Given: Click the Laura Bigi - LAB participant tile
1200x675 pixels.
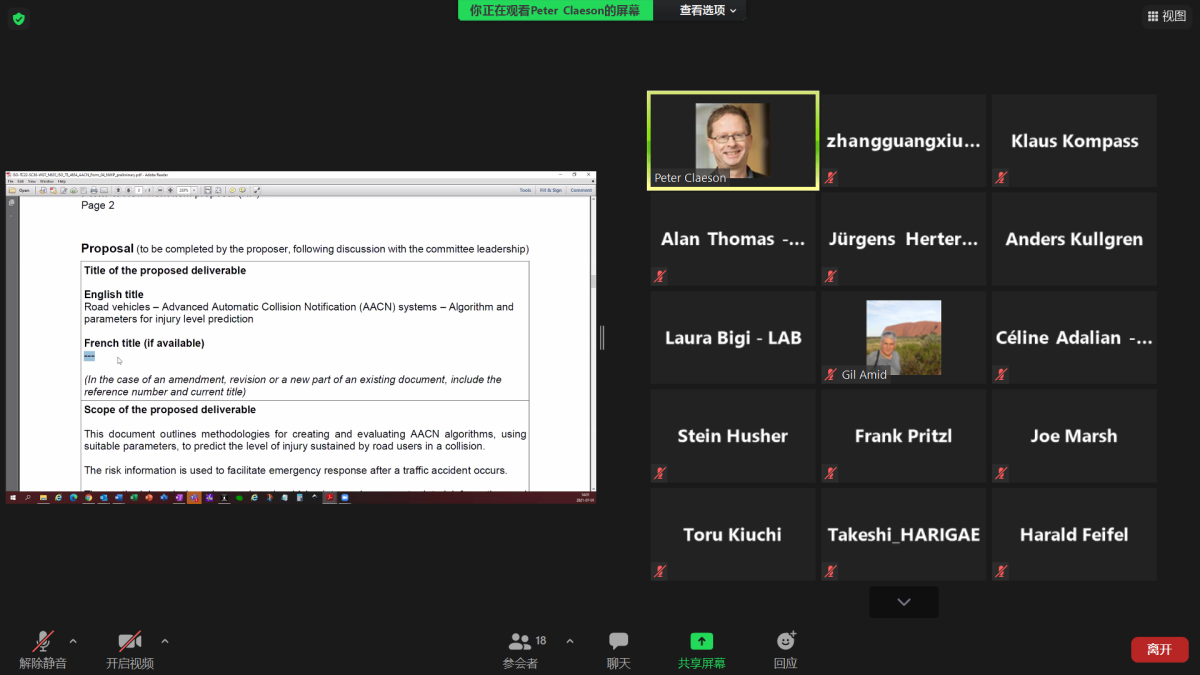Looking at the screenshot, I should [733, 338].
